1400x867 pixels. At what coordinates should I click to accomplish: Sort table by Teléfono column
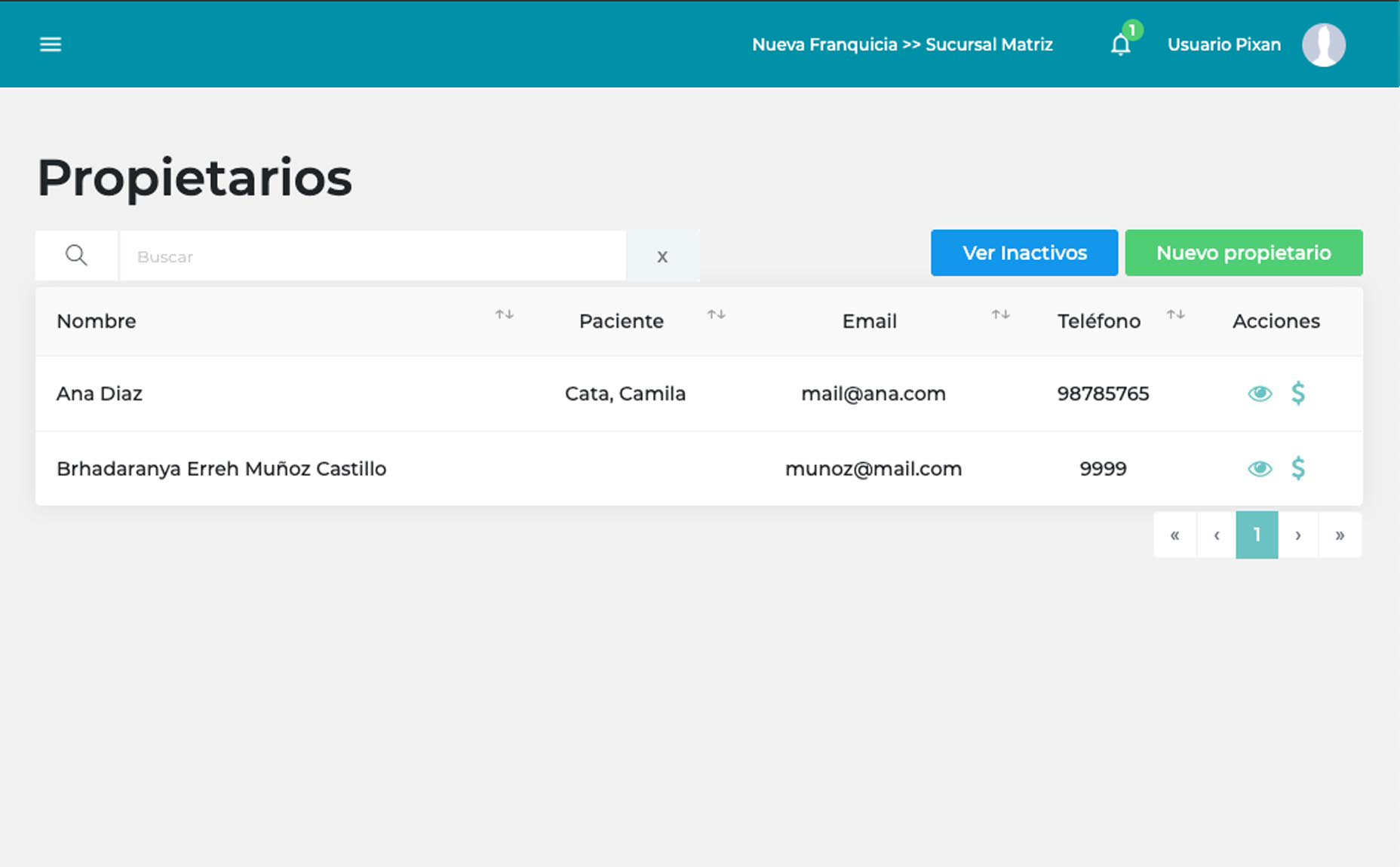[1175, 314]
